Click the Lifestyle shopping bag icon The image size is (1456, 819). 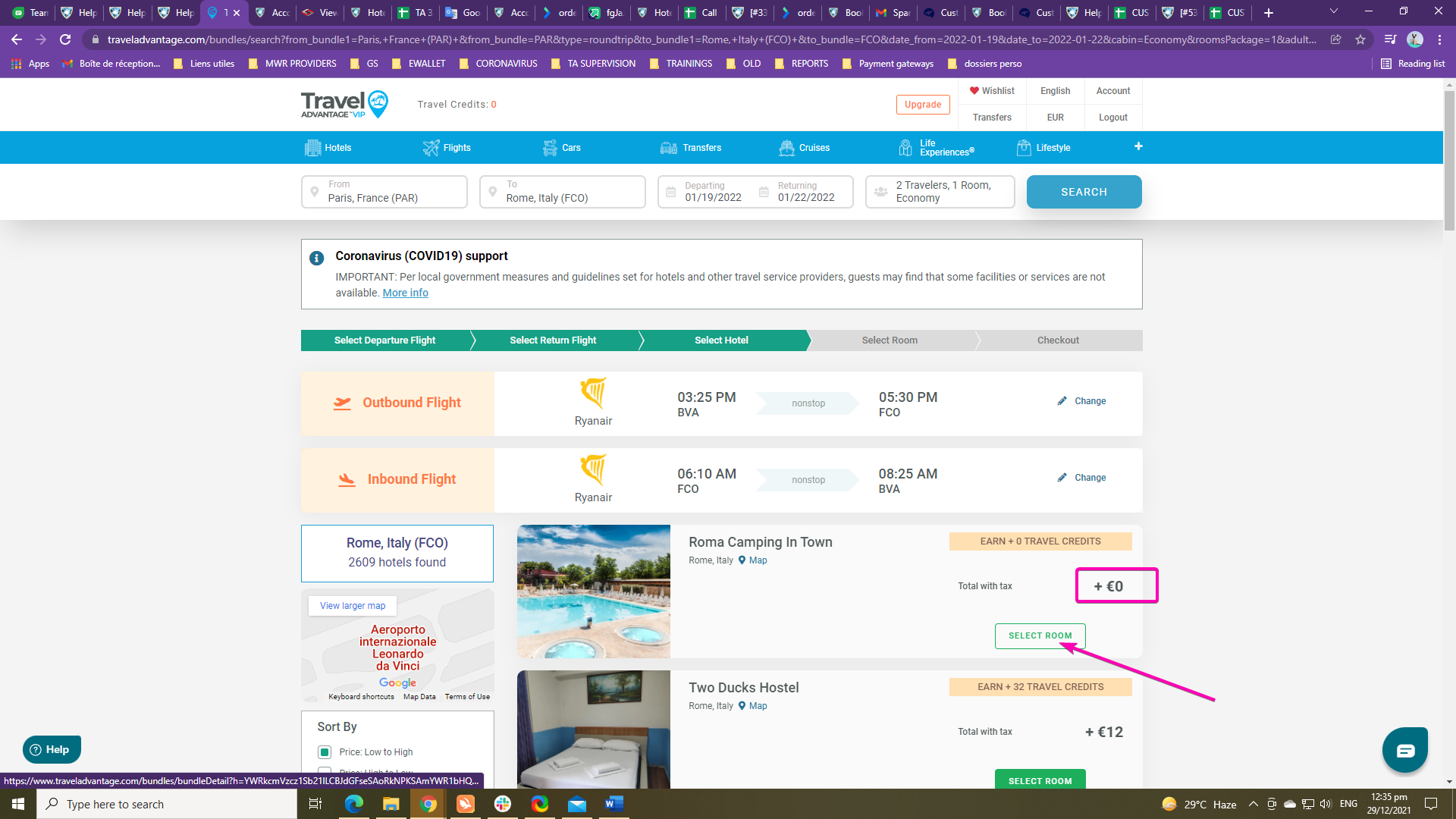click(x=1024, y=148)
